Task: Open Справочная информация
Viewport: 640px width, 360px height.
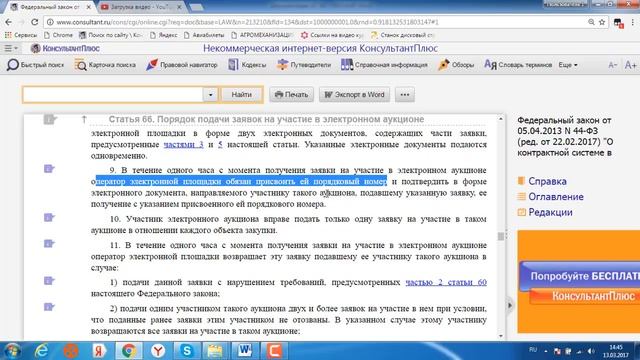Action: click(384, 64)
